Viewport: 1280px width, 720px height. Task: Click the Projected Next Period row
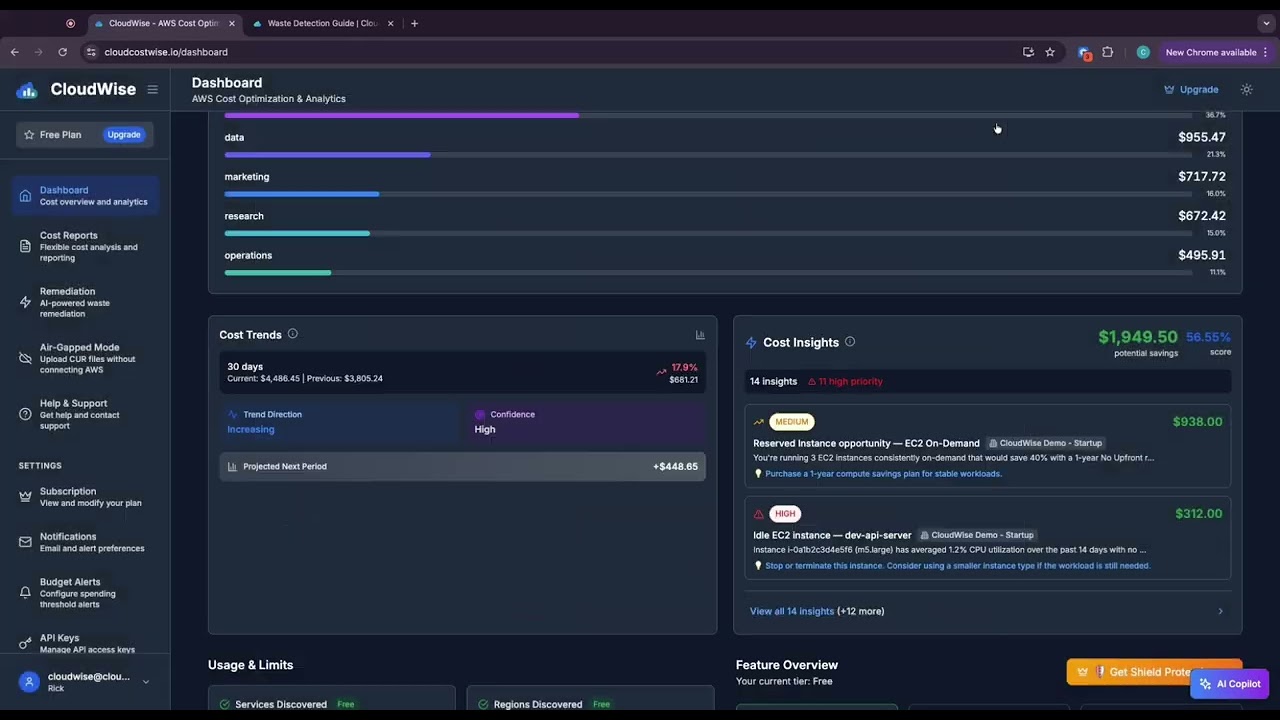pyautogui.click(x=463, y=466)
